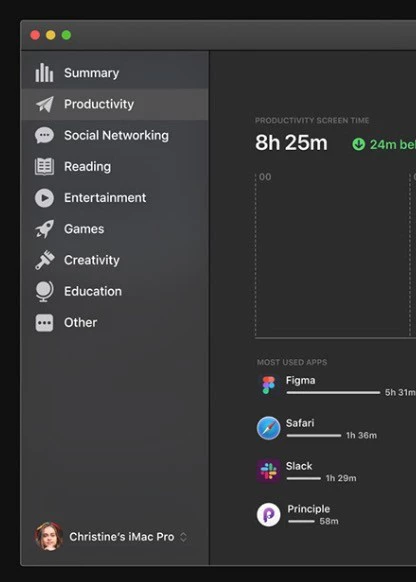Viewport: 416px width, 582px height.
Task: Click the 1h 29m Slack duration
Action: point(341,478)
